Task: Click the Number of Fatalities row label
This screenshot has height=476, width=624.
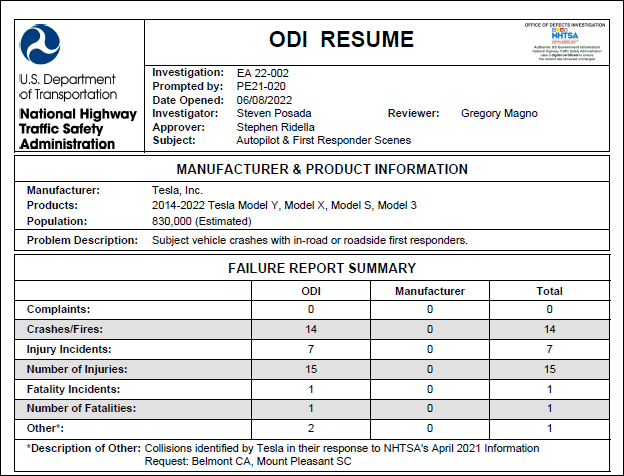Action: (81, 408)
